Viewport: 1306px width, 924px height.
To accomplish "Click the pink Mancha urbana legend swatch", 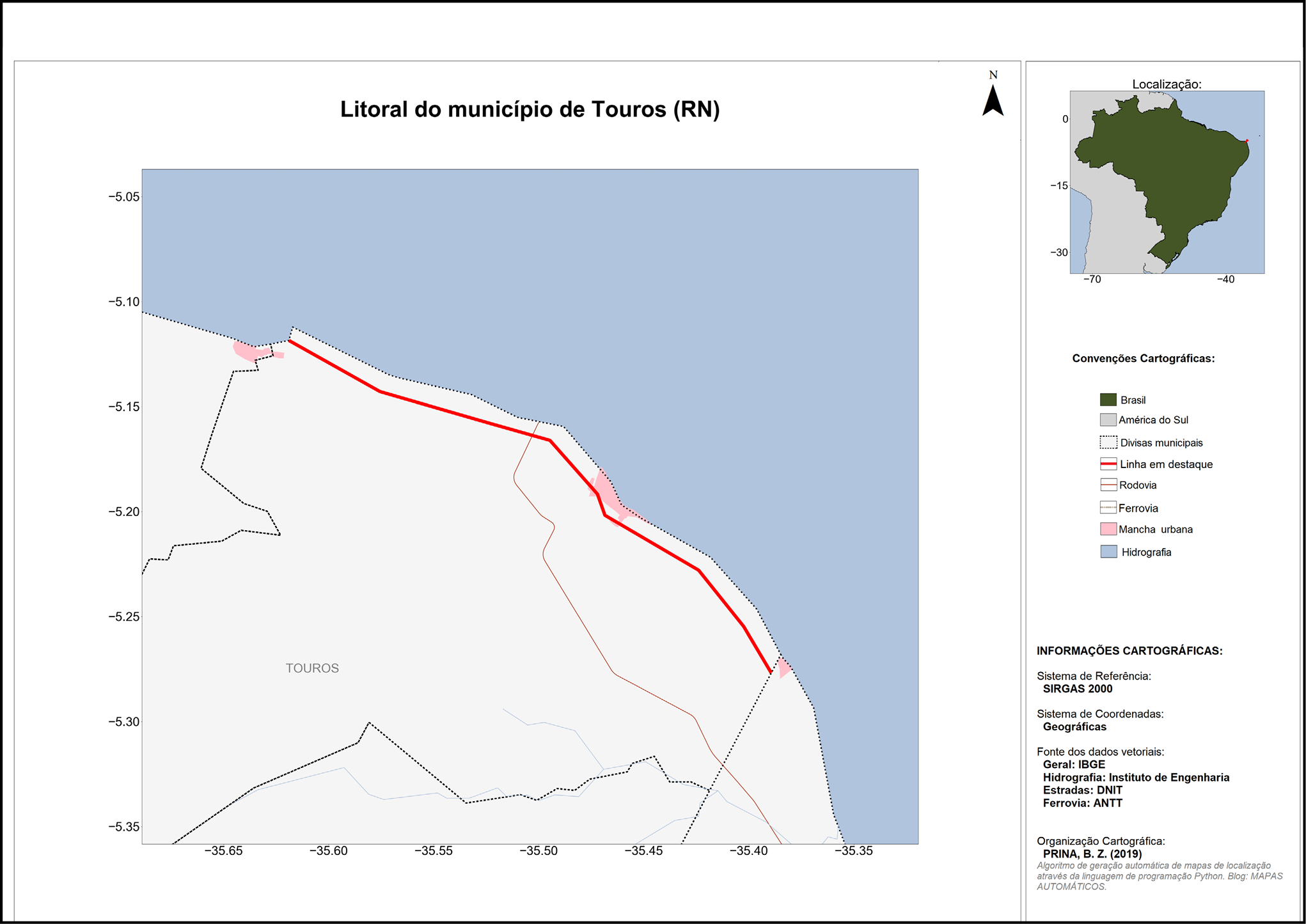I will point(1108,529).
